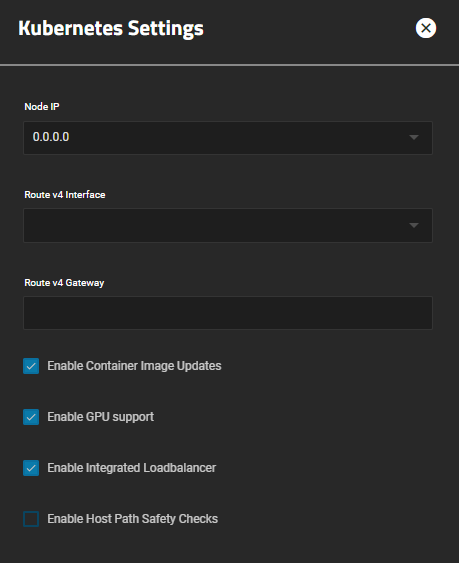
Task: Check Enable Host Path Safety Checks
Action: pyautogui.click(x=31, y=519)
